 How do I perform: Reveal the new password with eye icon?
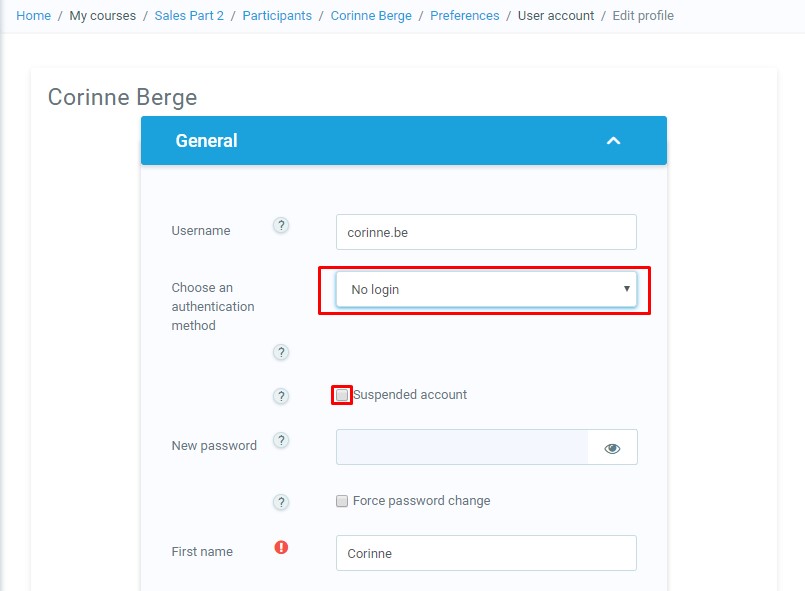(x=612, y=449)
